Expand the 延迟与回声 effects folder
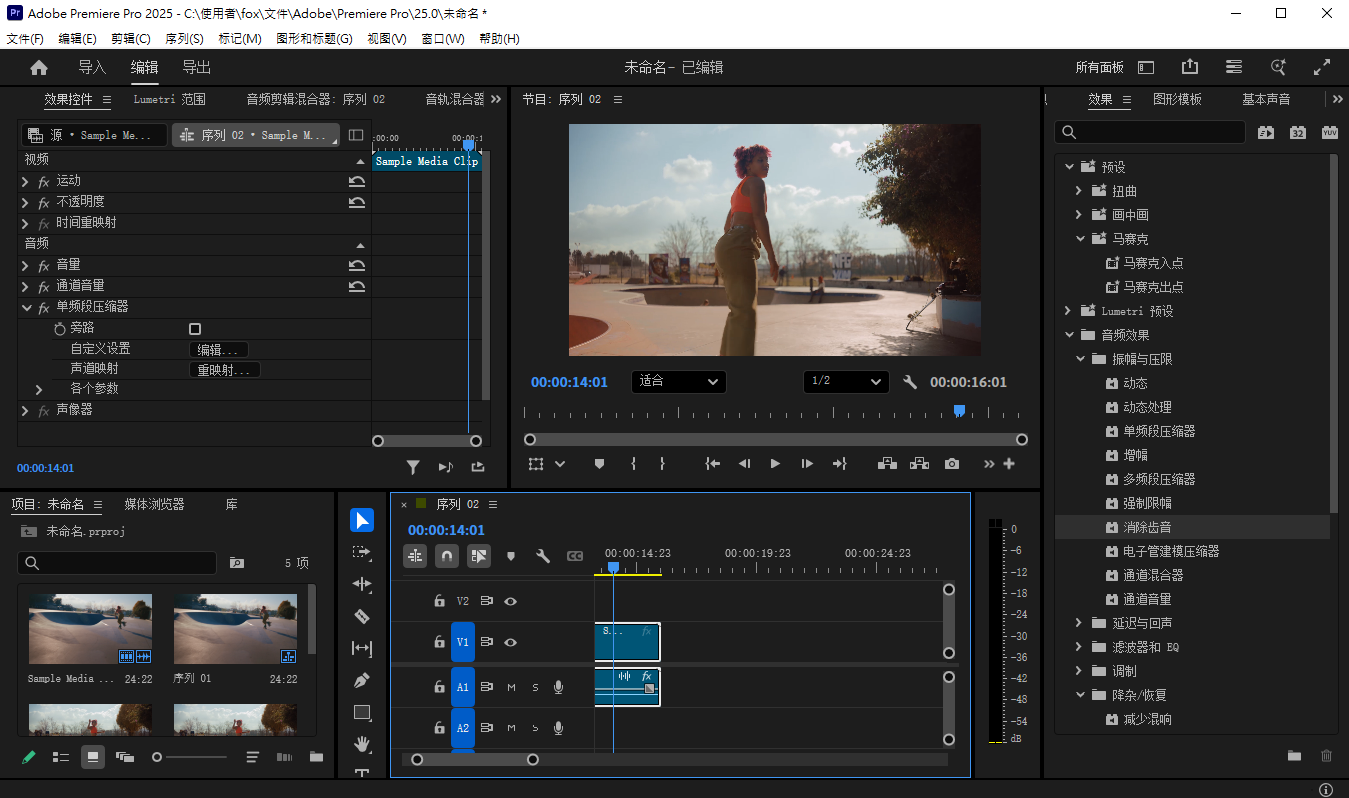This screenshot has width=1349, height=798. (1080, 623)
